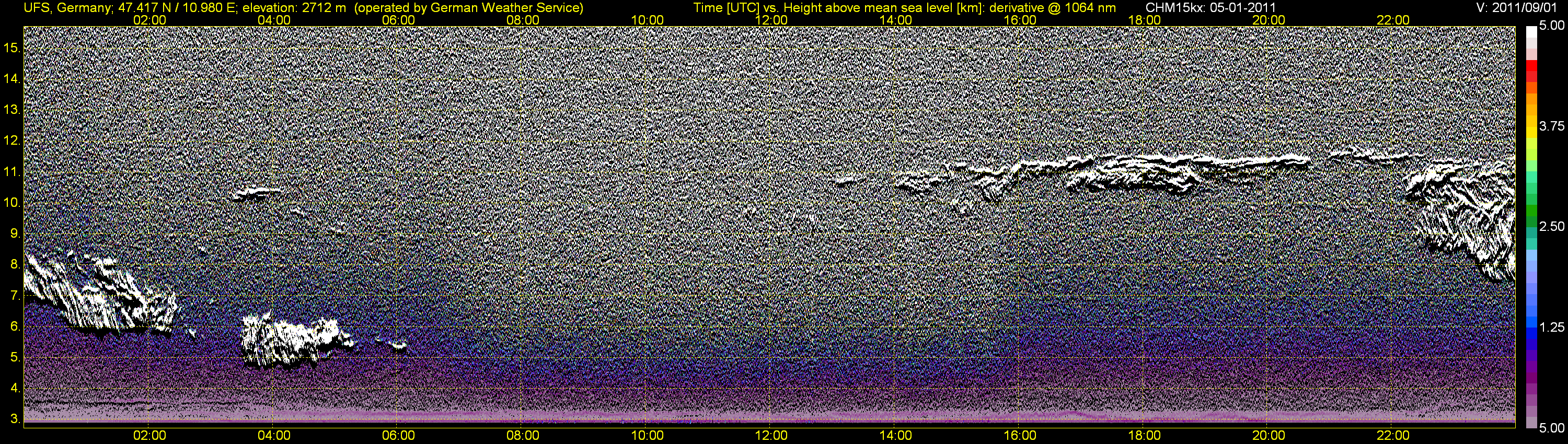The width and height of the screenshot is (1568, 444).
Task: Click the cirrus cloud layer near 18:00 at 11 km
Action: [x=1132, y=173]
